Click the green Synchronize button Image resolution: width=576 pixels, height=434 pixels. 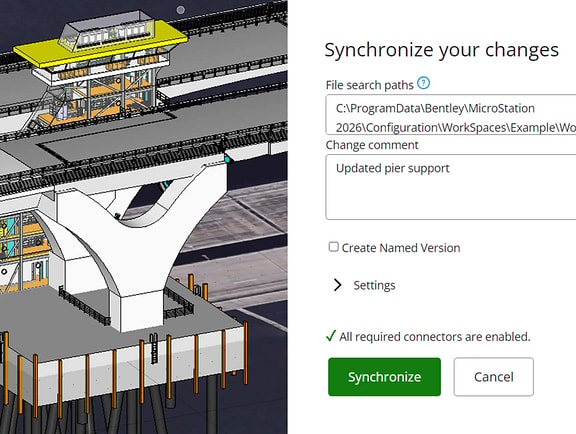coord(384,377)
